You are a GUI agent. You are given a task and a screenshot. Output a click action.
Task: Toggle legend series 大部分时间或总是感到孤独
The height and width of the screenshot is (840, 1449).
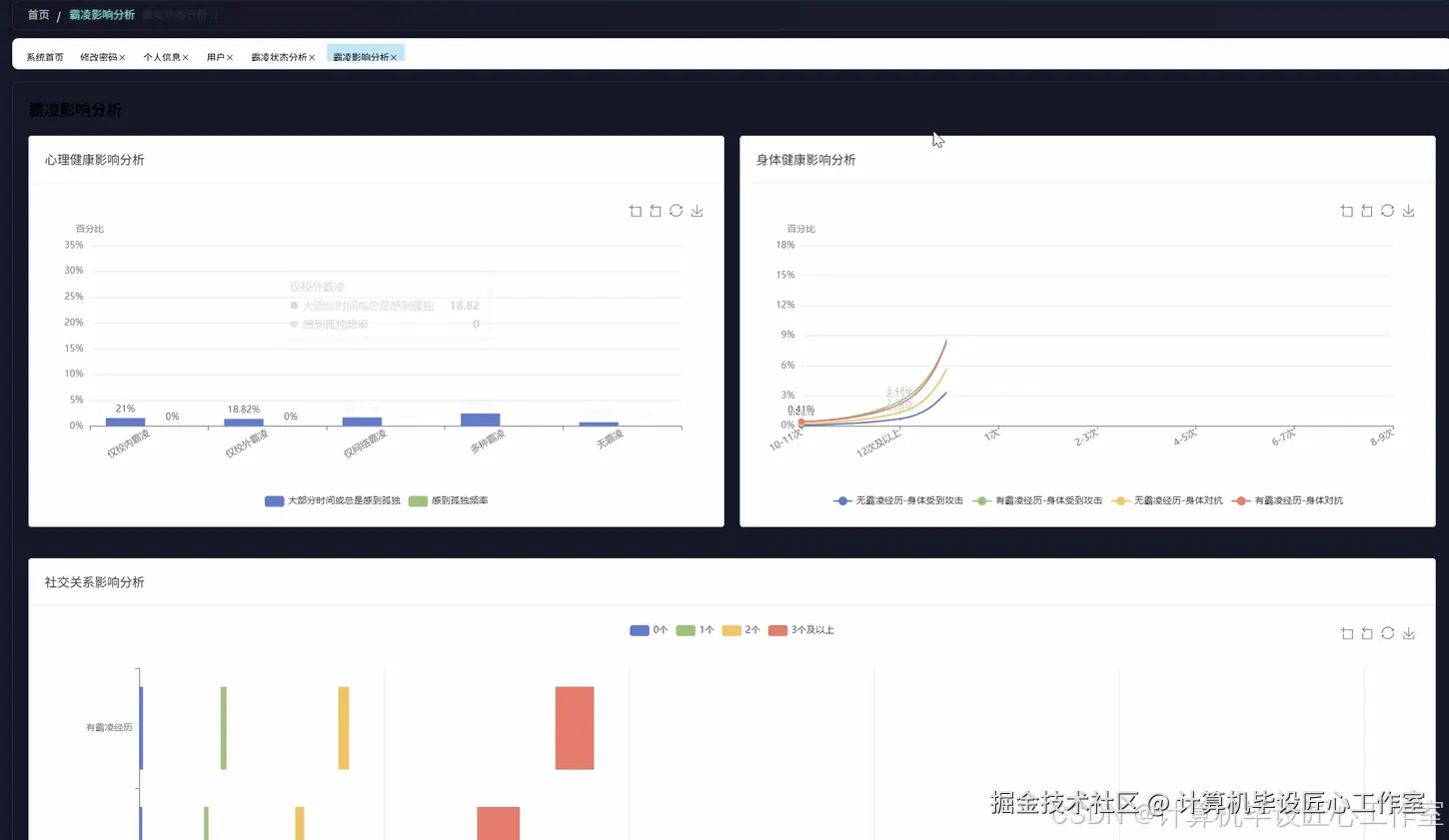(332, 500)
